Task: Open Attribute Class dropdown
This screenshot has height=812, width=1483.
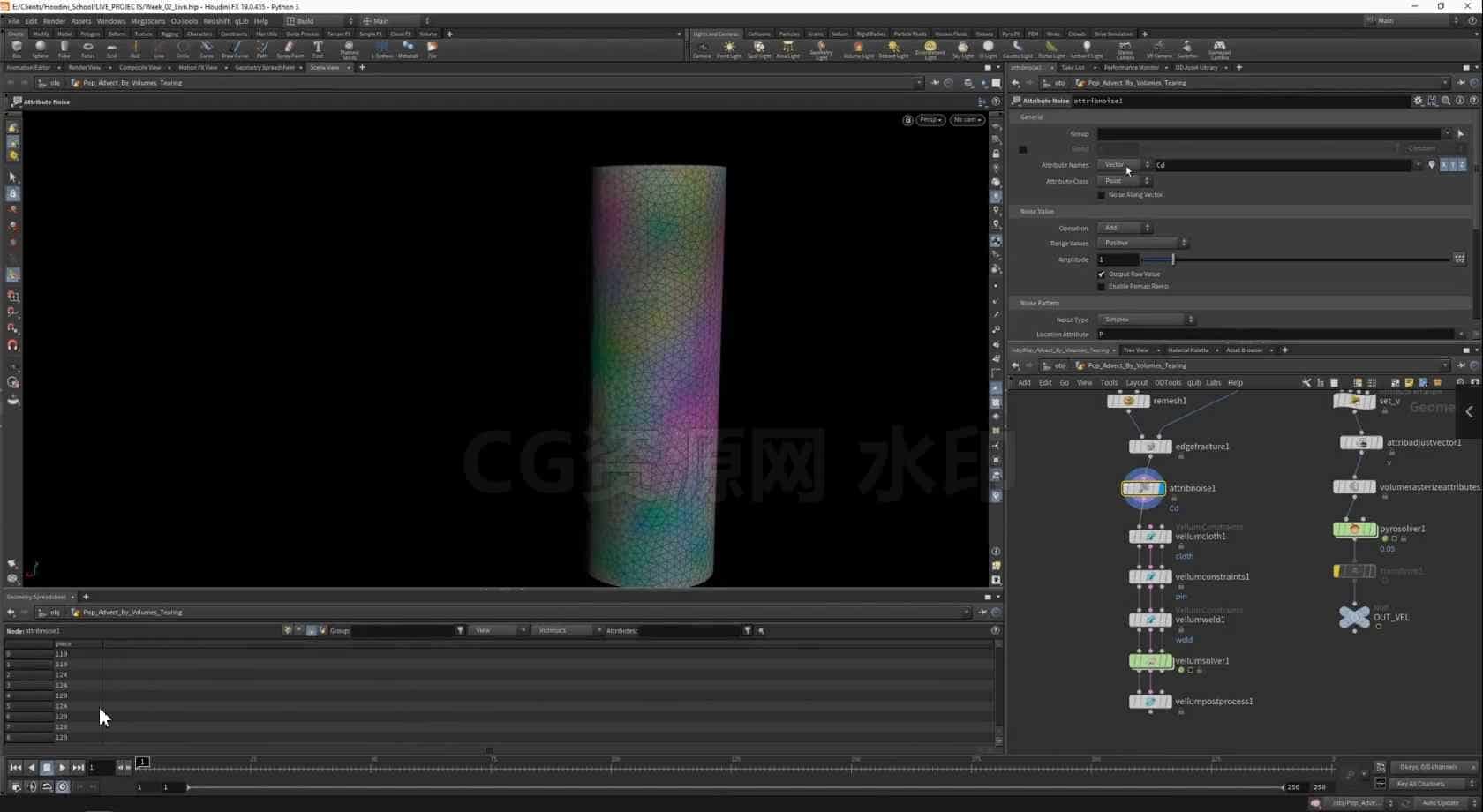Action: click(1124, 181)
